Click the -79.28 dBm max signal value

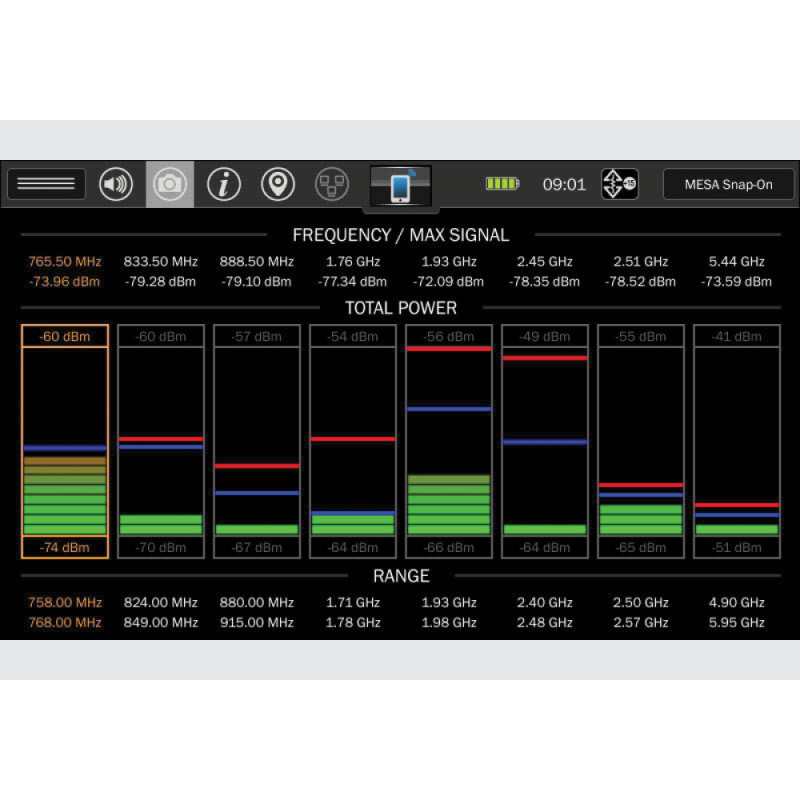(161, 282)
